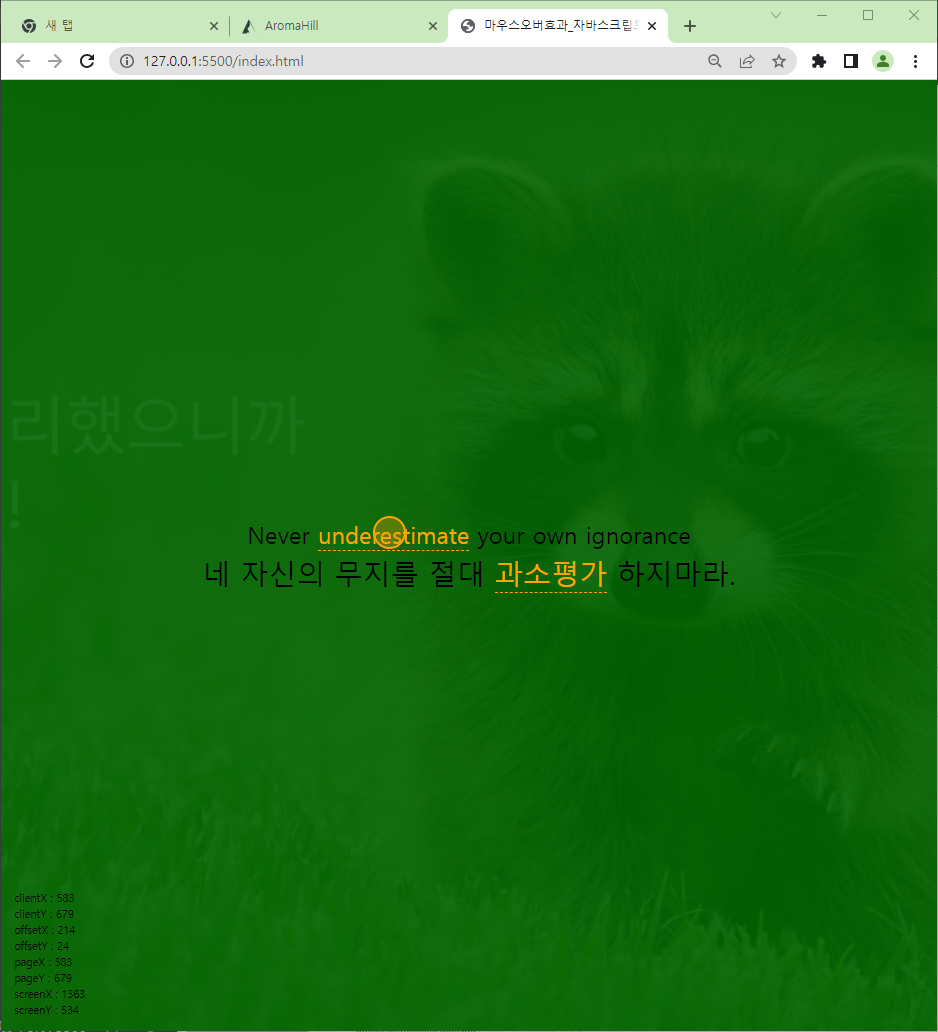Image resolution: width=938 pixels, height=1032 pixels.
Task: Go back to the previous page
Action: coord(23,61)
